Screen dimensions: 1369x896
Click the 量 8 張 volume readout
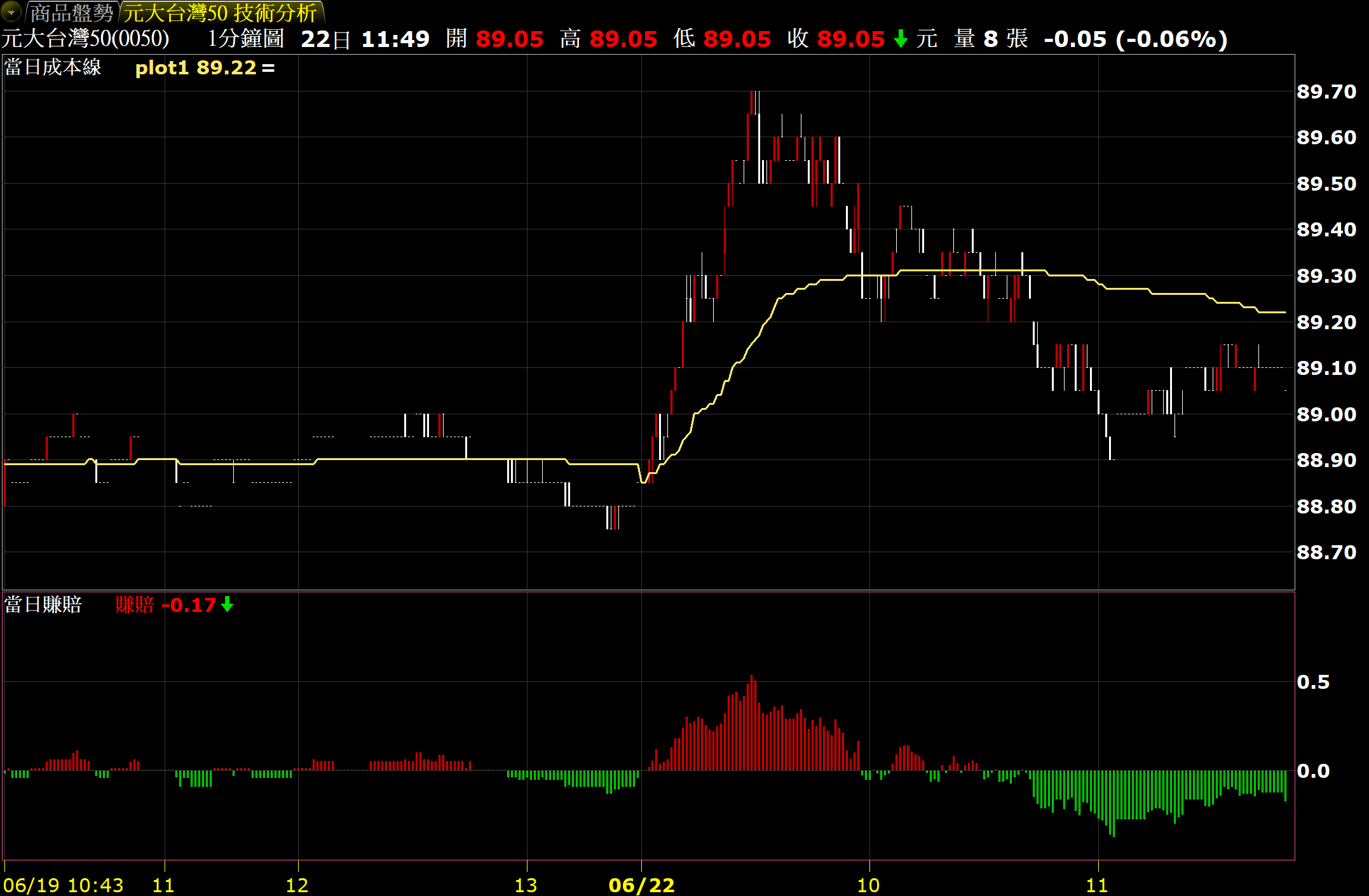point(990,39)
